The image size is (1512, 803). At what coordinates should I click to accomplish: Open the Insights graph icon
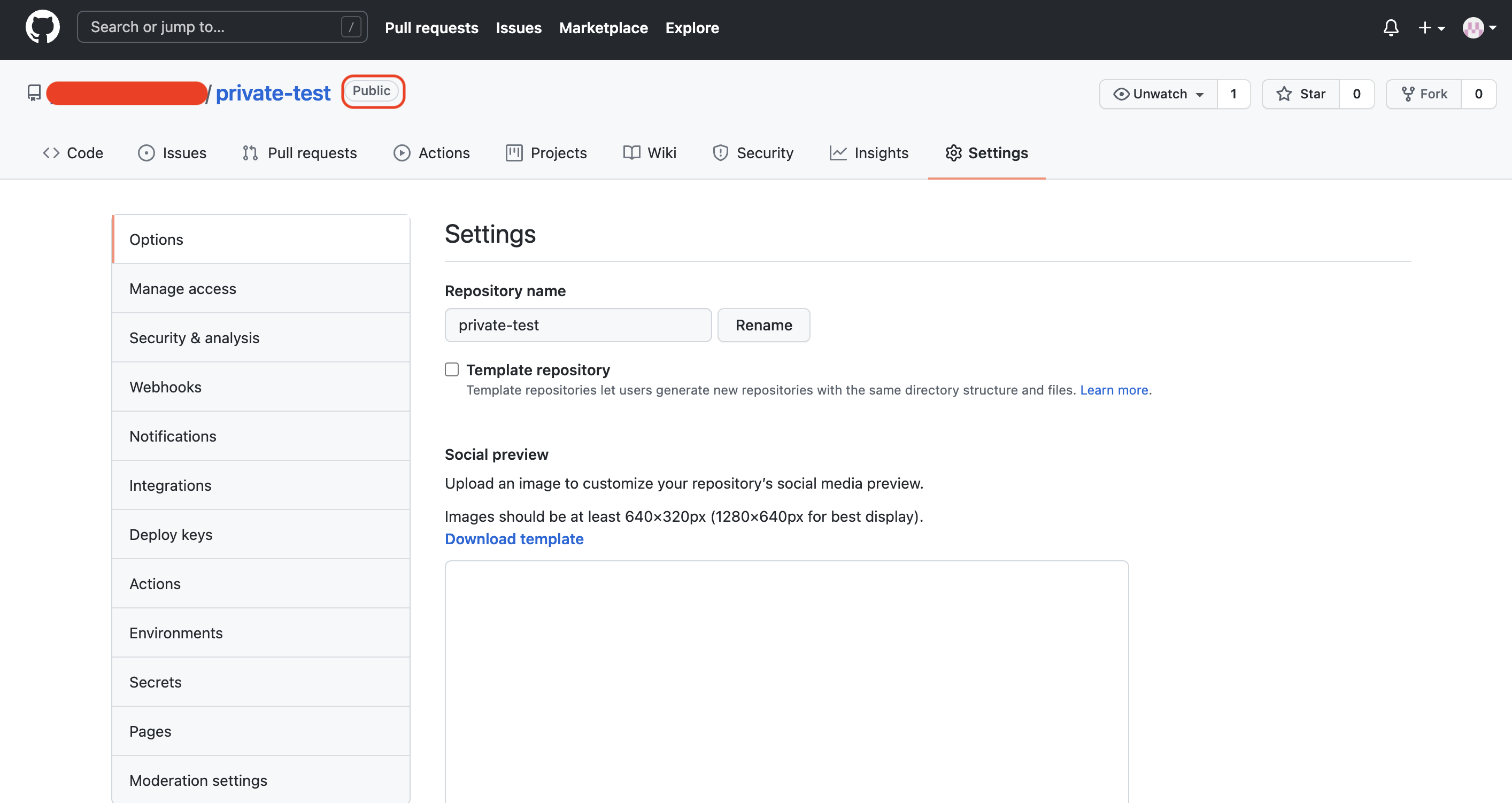[838, 152]
